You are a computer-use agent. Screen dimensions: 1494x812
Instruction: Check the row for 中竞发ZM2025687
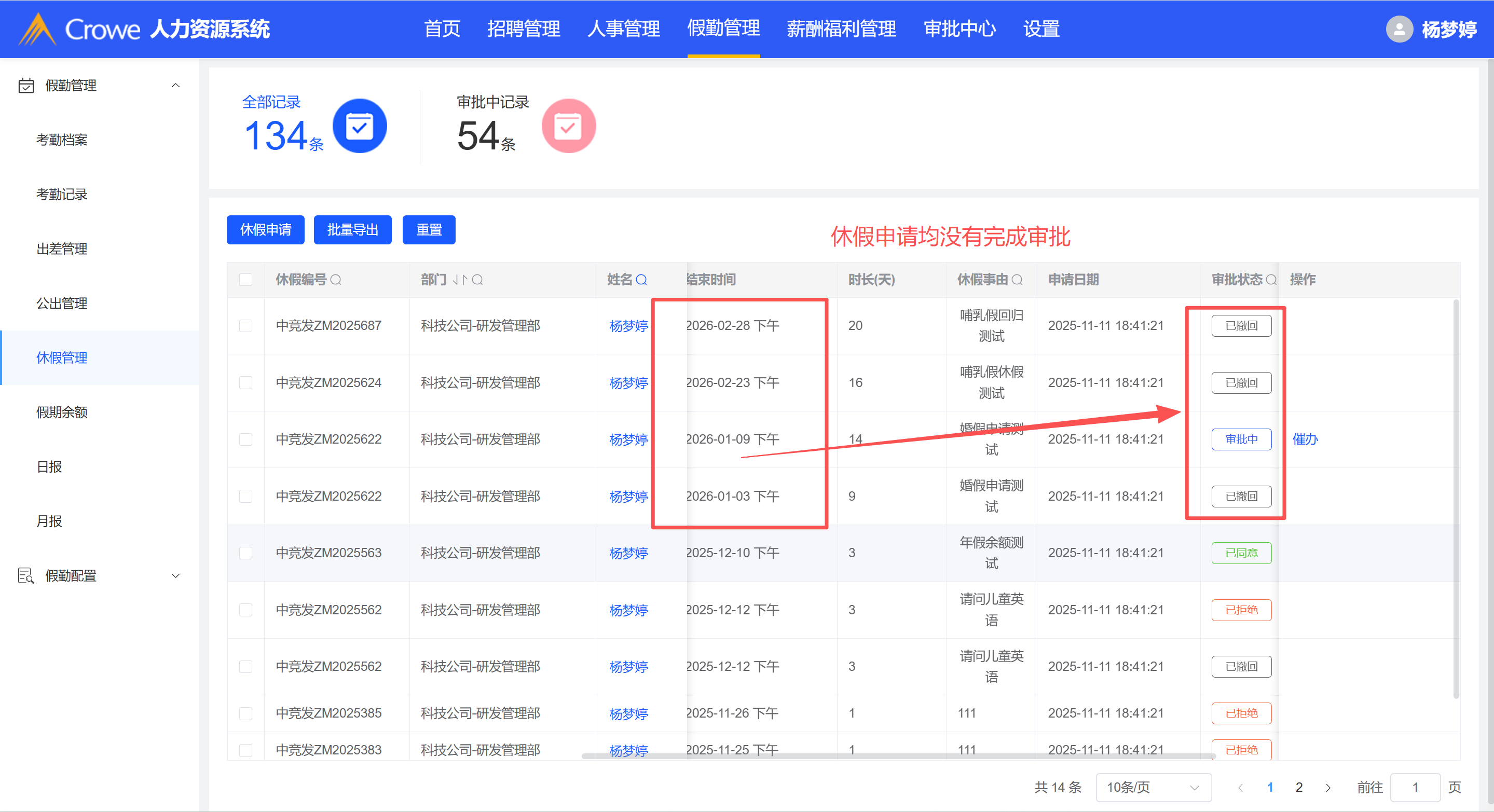pyautogui.click(x=246, y=325)
